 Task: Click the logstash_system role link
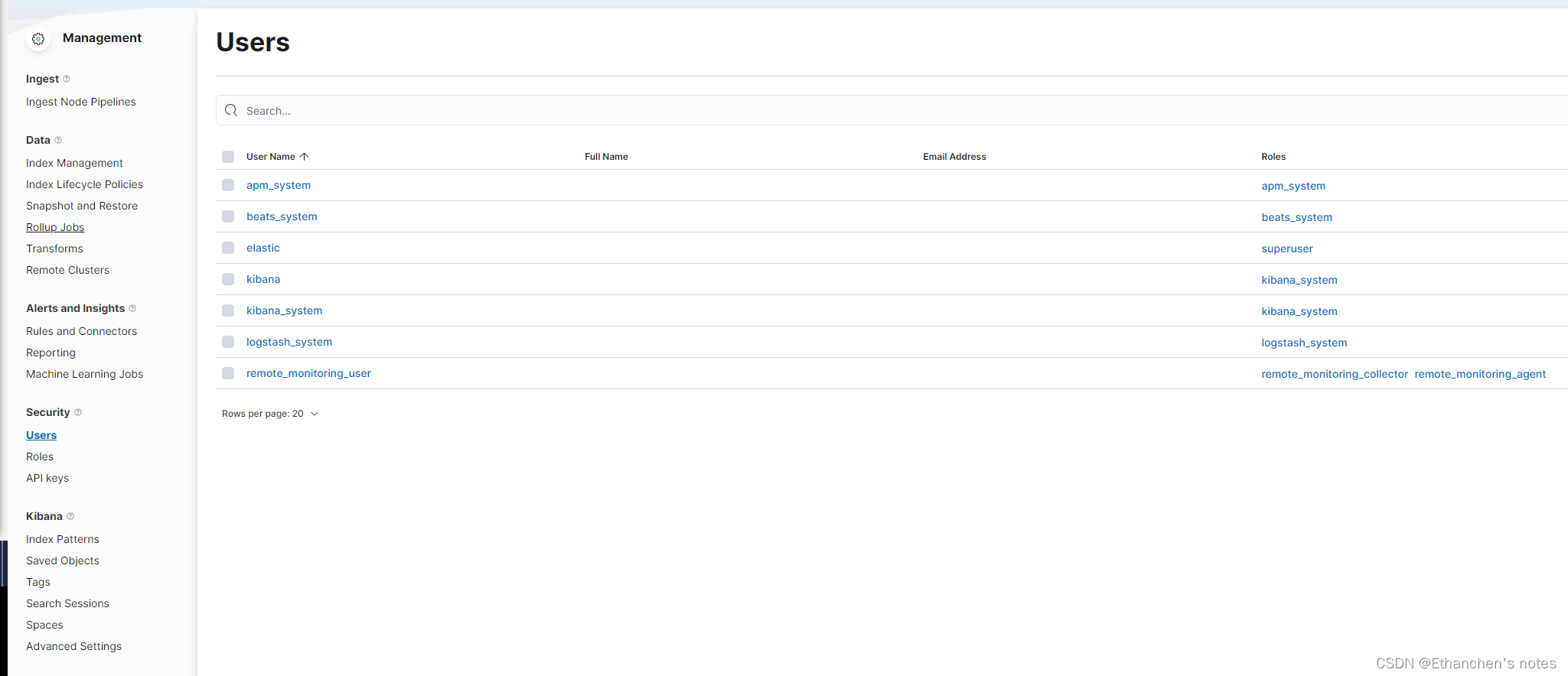pyautogui.click(x=1305, y=343)
